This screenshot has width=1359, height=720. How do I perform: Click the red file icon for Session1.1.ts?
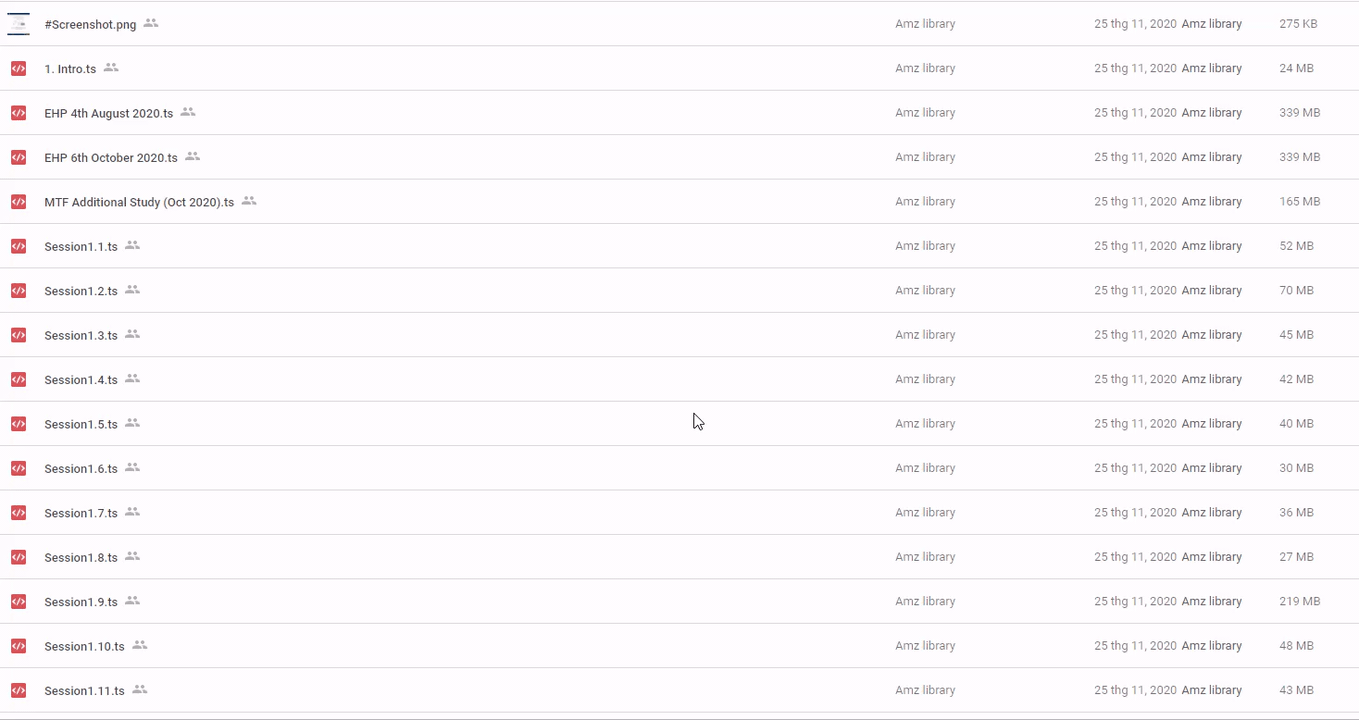pyautogui.click(x=18, y=246)
